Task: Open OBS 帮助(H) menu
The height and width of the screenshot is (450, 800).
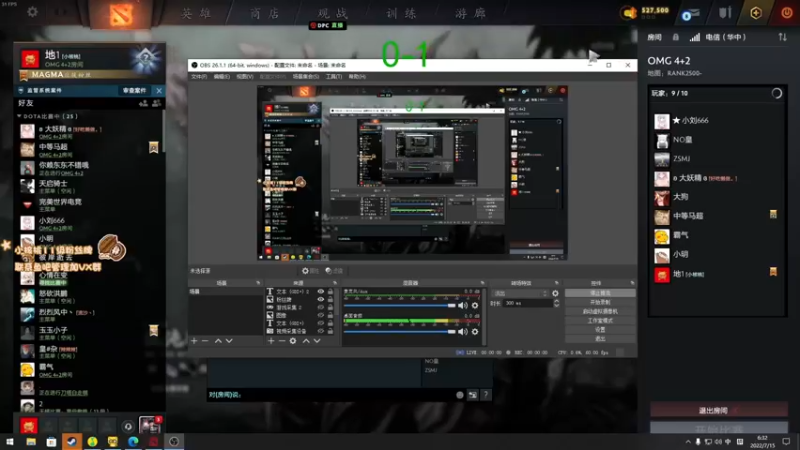Action: point(357,77)
